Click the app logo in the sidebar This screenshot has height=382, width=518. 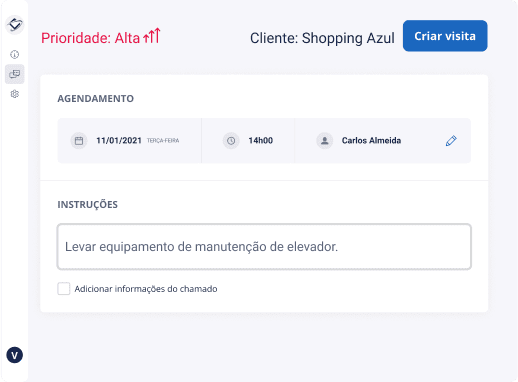pos(15,25)
